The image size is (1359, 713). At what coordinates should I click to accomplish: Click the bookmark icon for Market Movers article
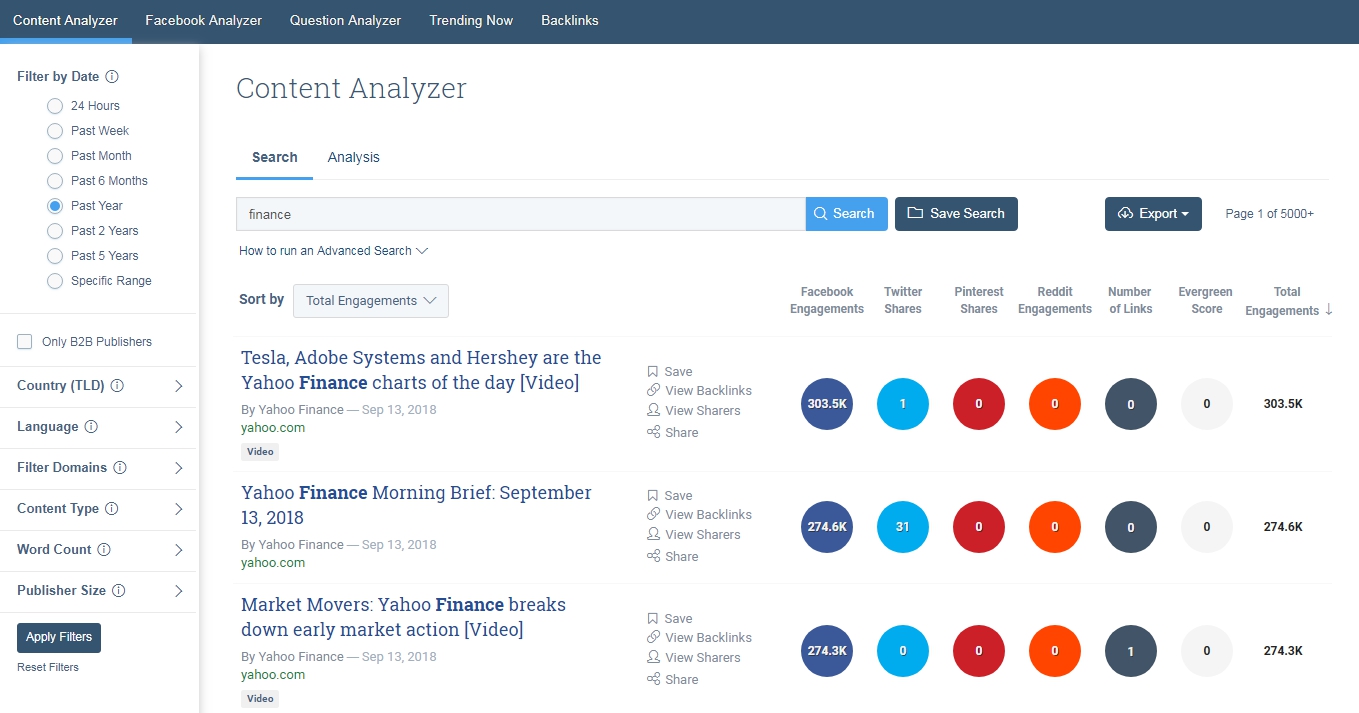tap(653, 618)
